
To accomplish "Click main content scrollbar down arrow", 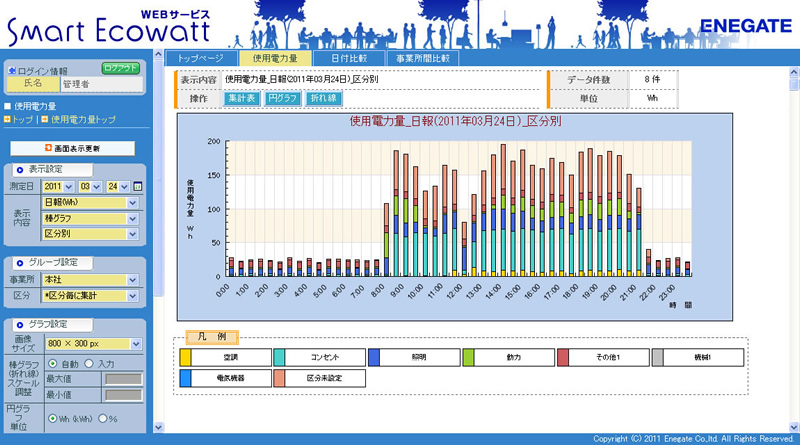I will (x=794, y=427).
